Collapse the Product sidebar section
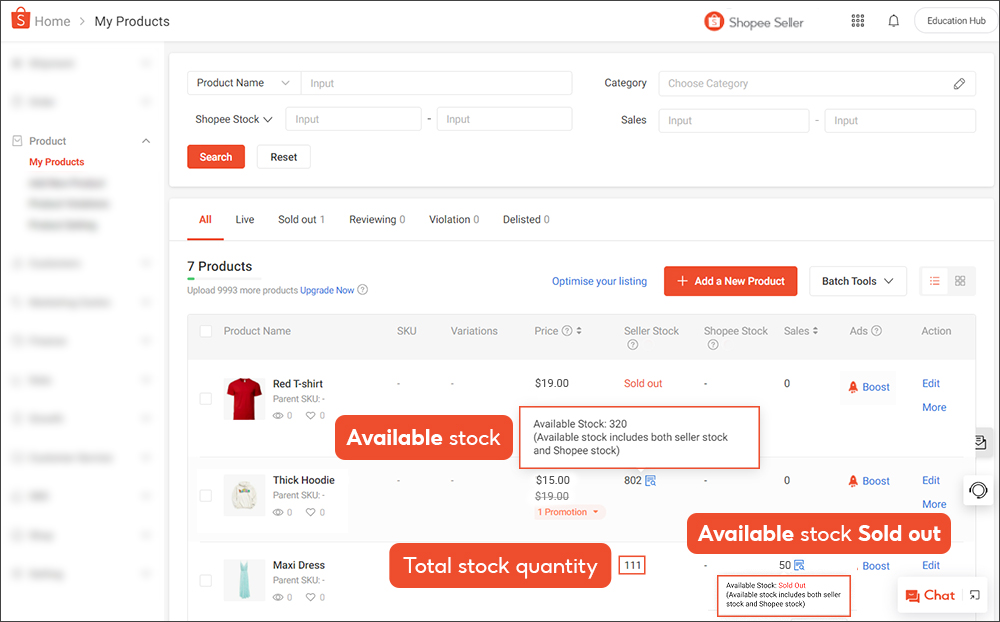This screenshot has height=622, width=1000. pyautogui.click(x=145, y=140)
